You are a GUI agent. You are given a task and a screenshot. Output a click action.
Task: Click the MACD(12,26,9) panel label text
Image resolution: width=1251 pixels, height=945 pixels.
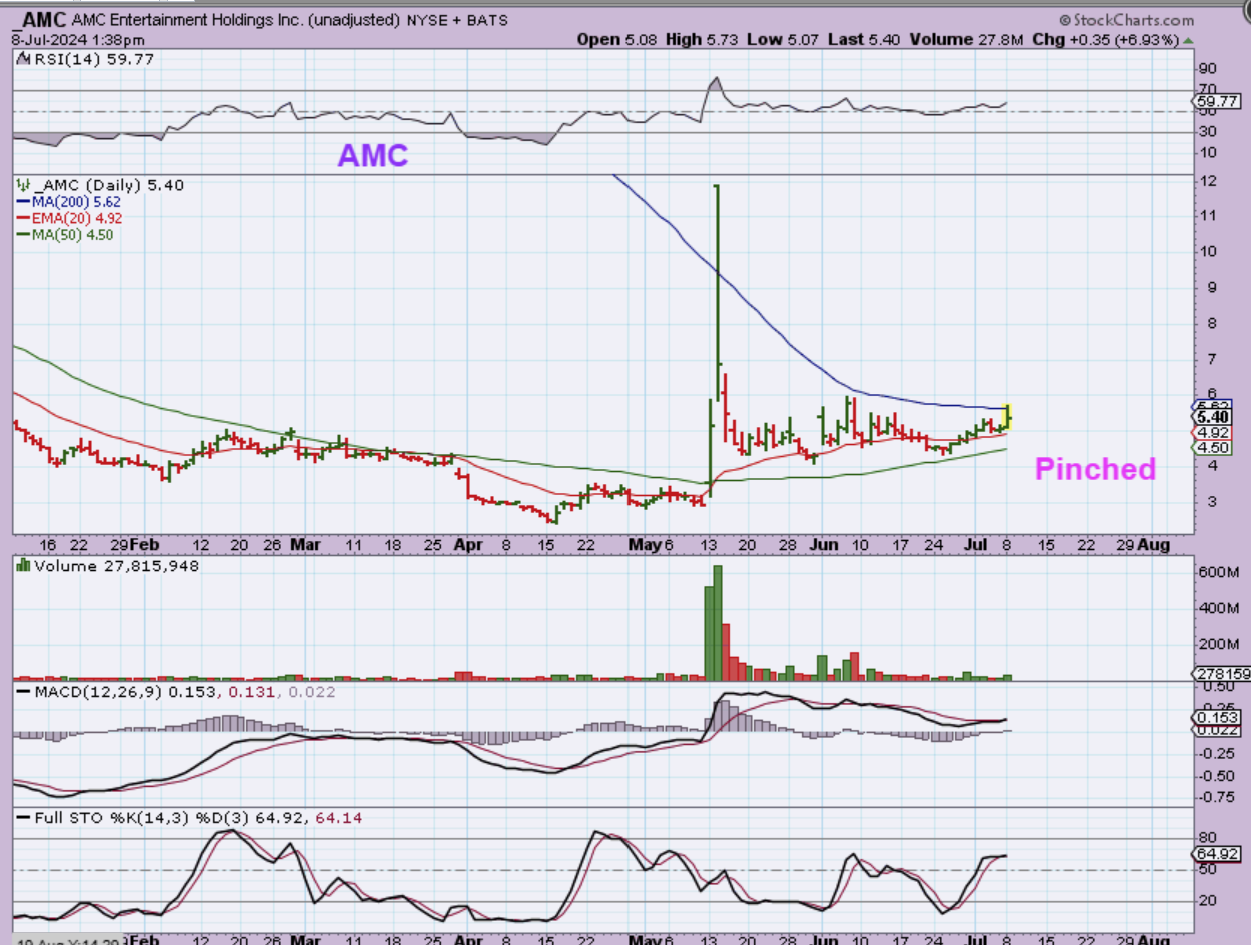96,692
